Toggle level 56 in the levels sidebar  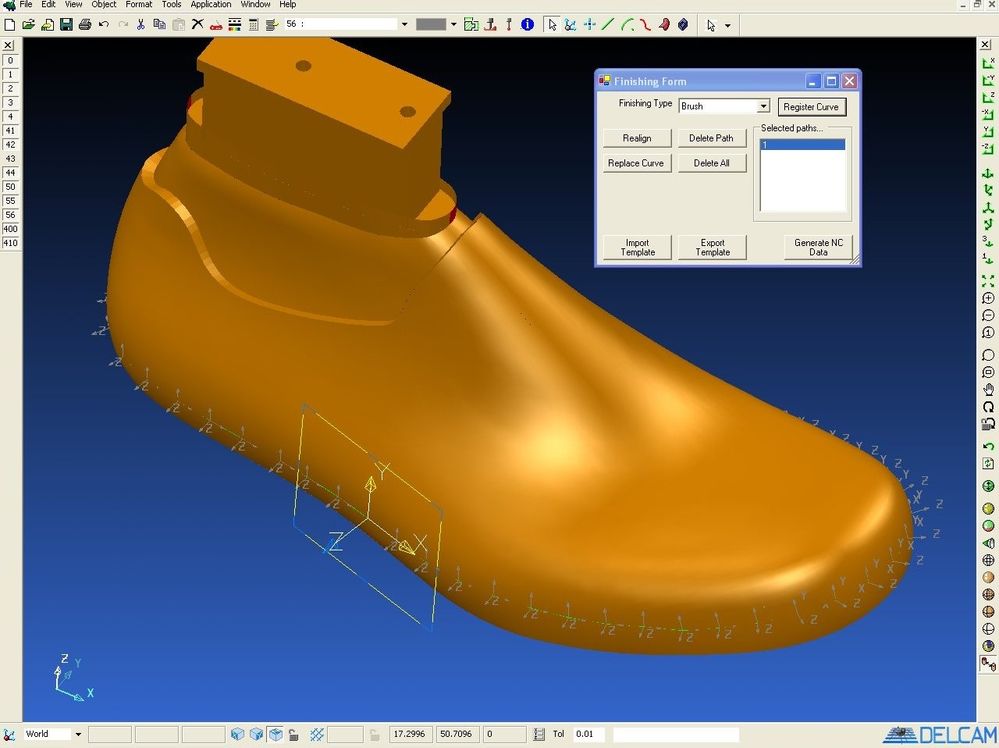click(10, 215)
